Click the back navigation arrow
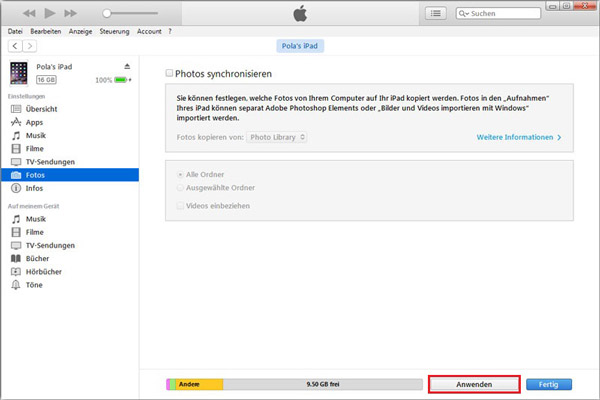The width and height of the screenshot is (600, 400). pyautogui.click(x=12, y=46)
